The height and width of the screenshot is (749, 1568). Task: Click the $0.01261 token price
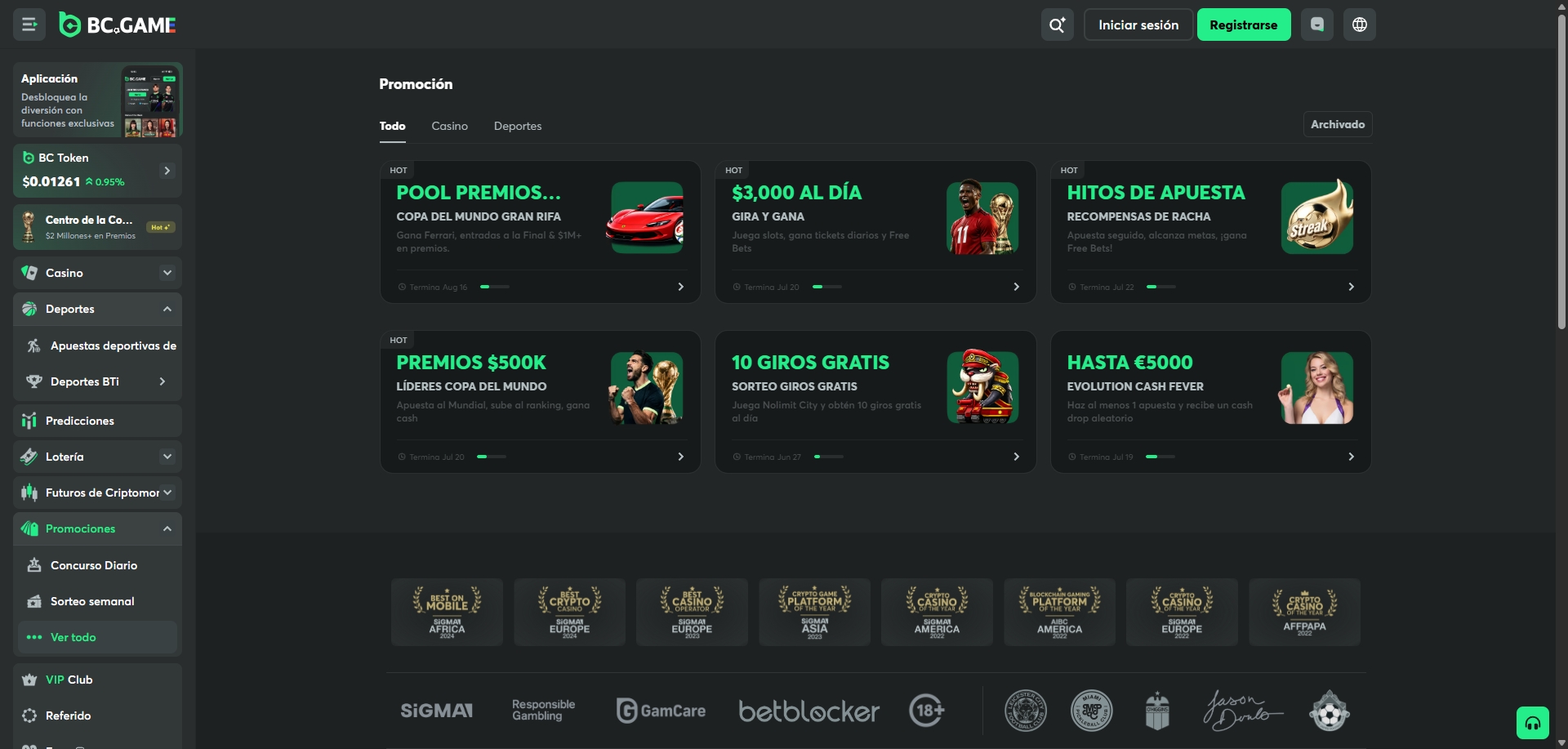click(51, 181)
